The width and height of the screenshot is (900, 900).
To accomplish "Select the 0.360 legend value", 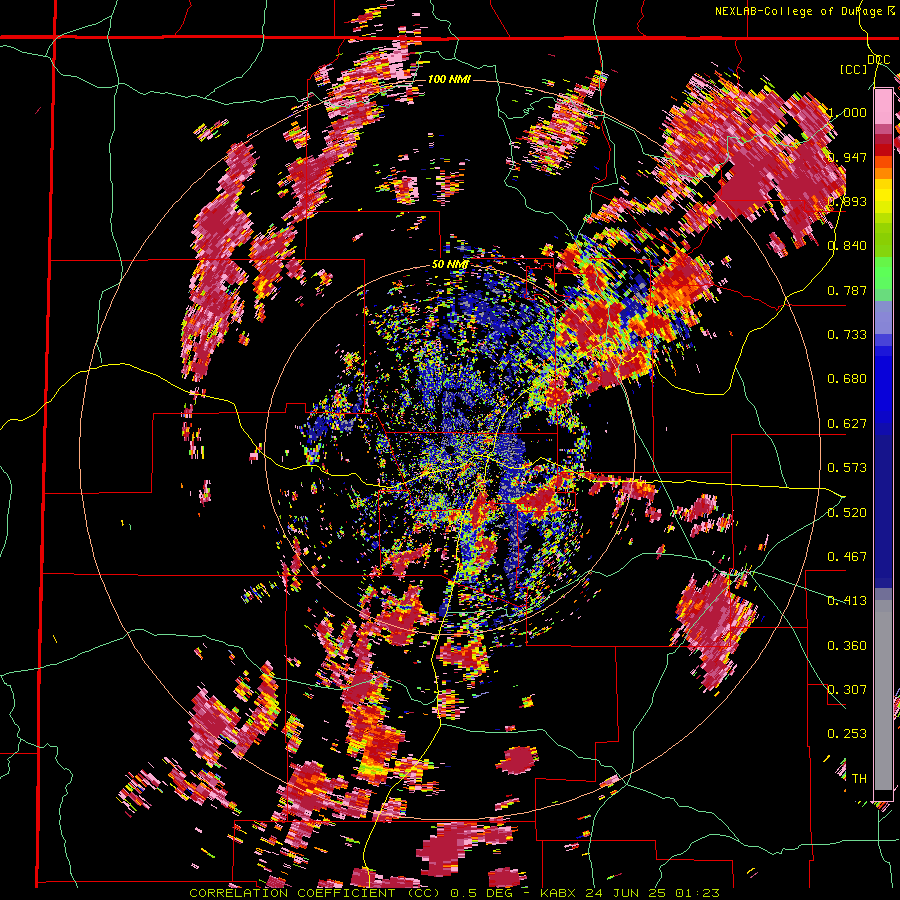I will click(847, 646).
